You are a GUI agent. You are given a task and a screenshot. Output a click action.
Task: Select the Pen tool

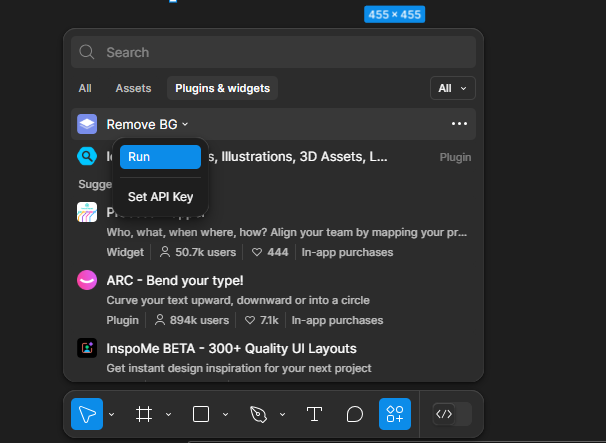pos(258,414)
